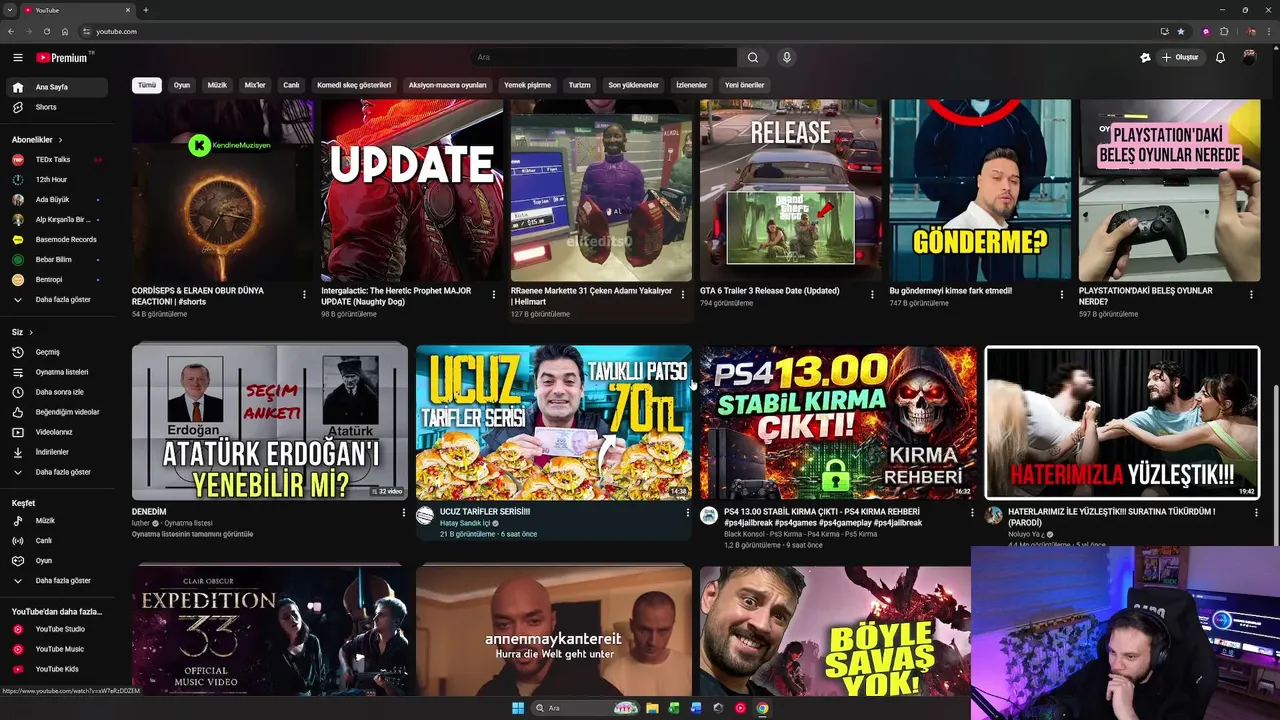The image size is (1280, 720).
Task: Click browser bookmark star icon
Action: pyautogui.click(x=1180, y=31)
